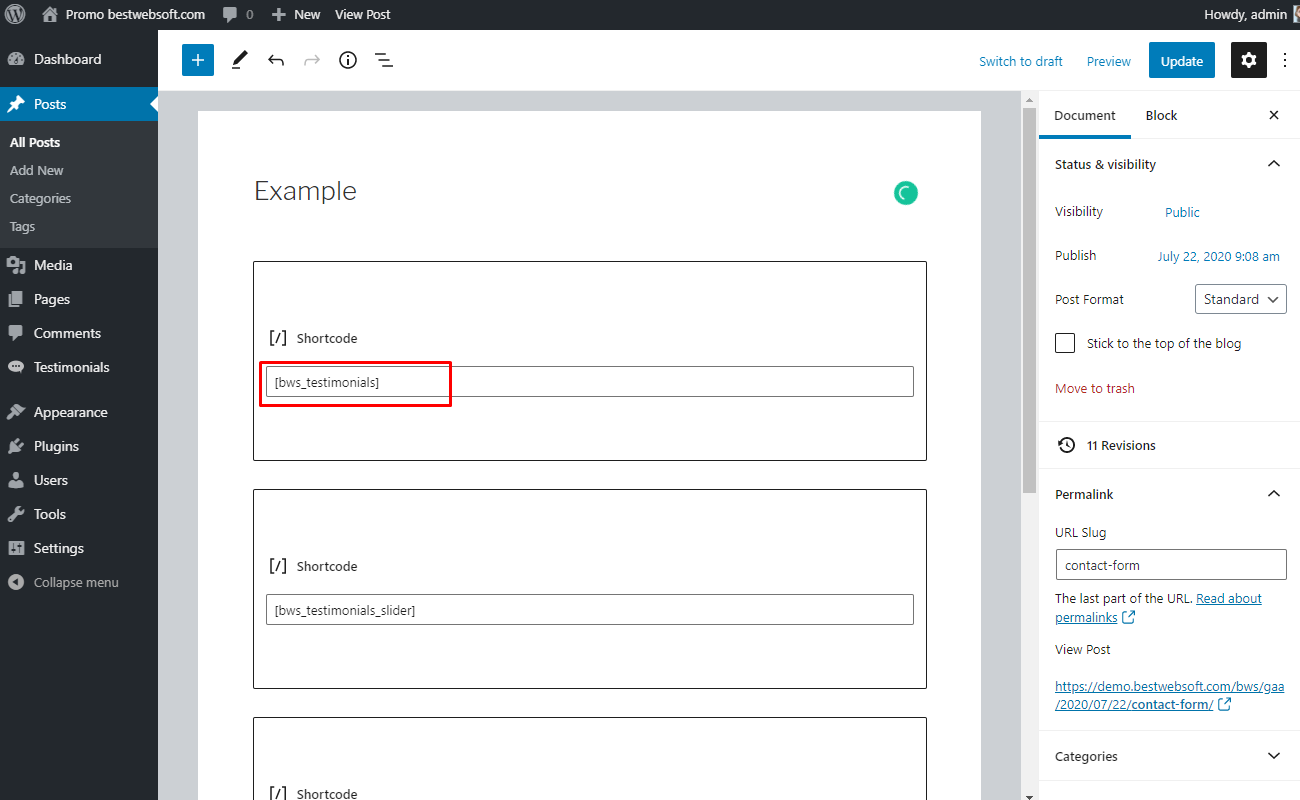Open the Comments sidebar menu

[x=79, y=333]
